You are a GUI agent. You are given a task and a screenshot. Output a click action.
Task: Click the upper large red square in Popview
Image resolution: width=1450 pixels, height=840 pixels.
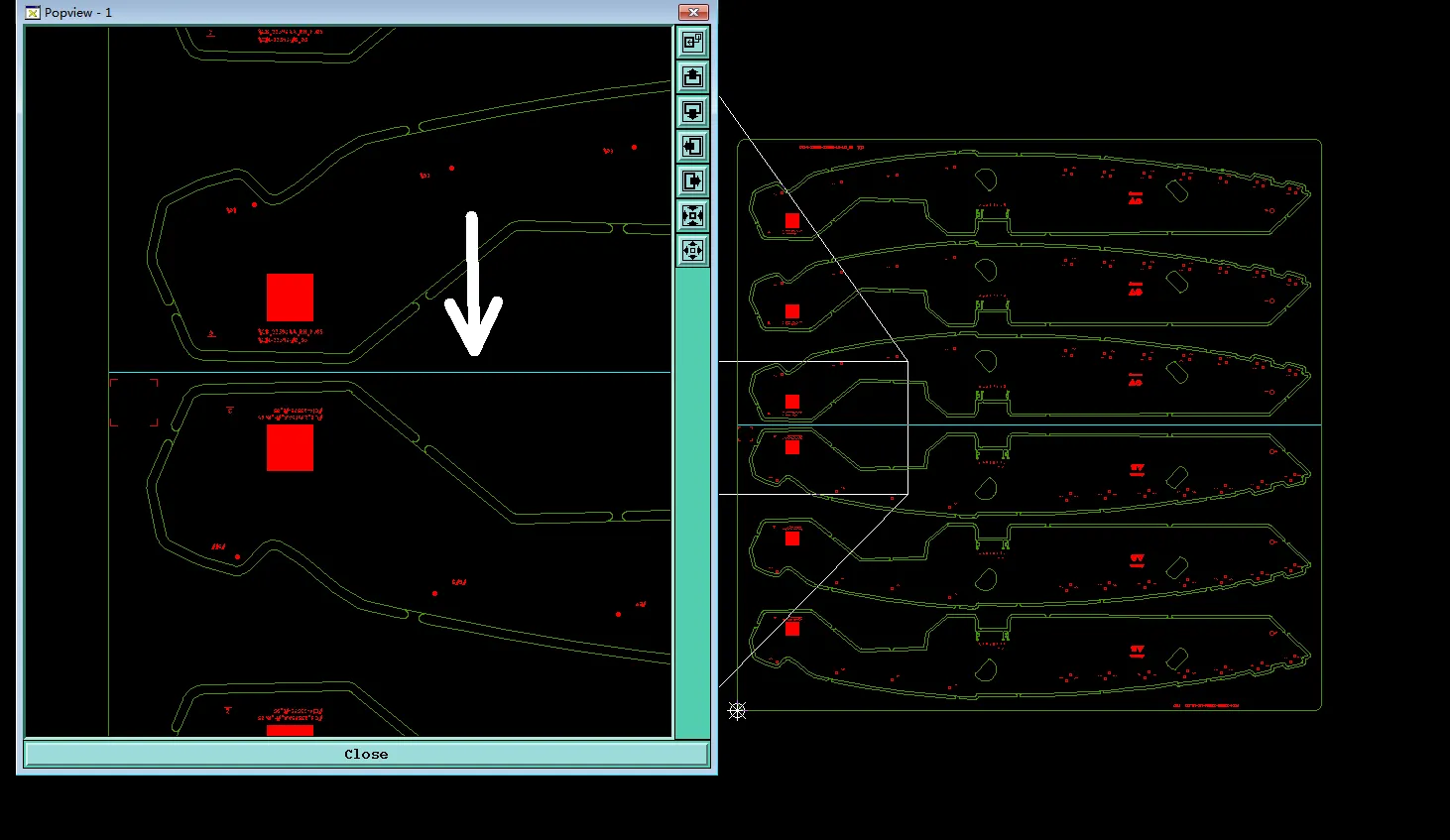click(290, 298)
